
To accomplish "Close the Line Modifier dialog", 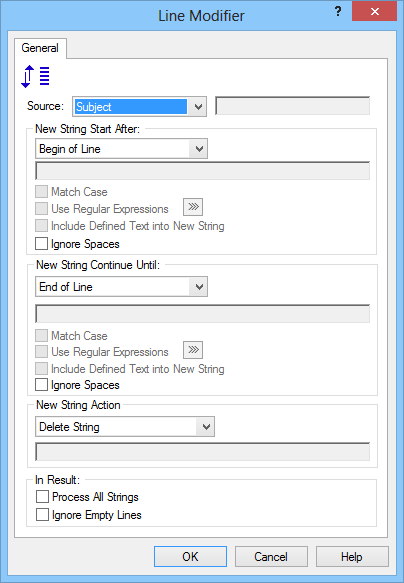I will tap(374, 11).
